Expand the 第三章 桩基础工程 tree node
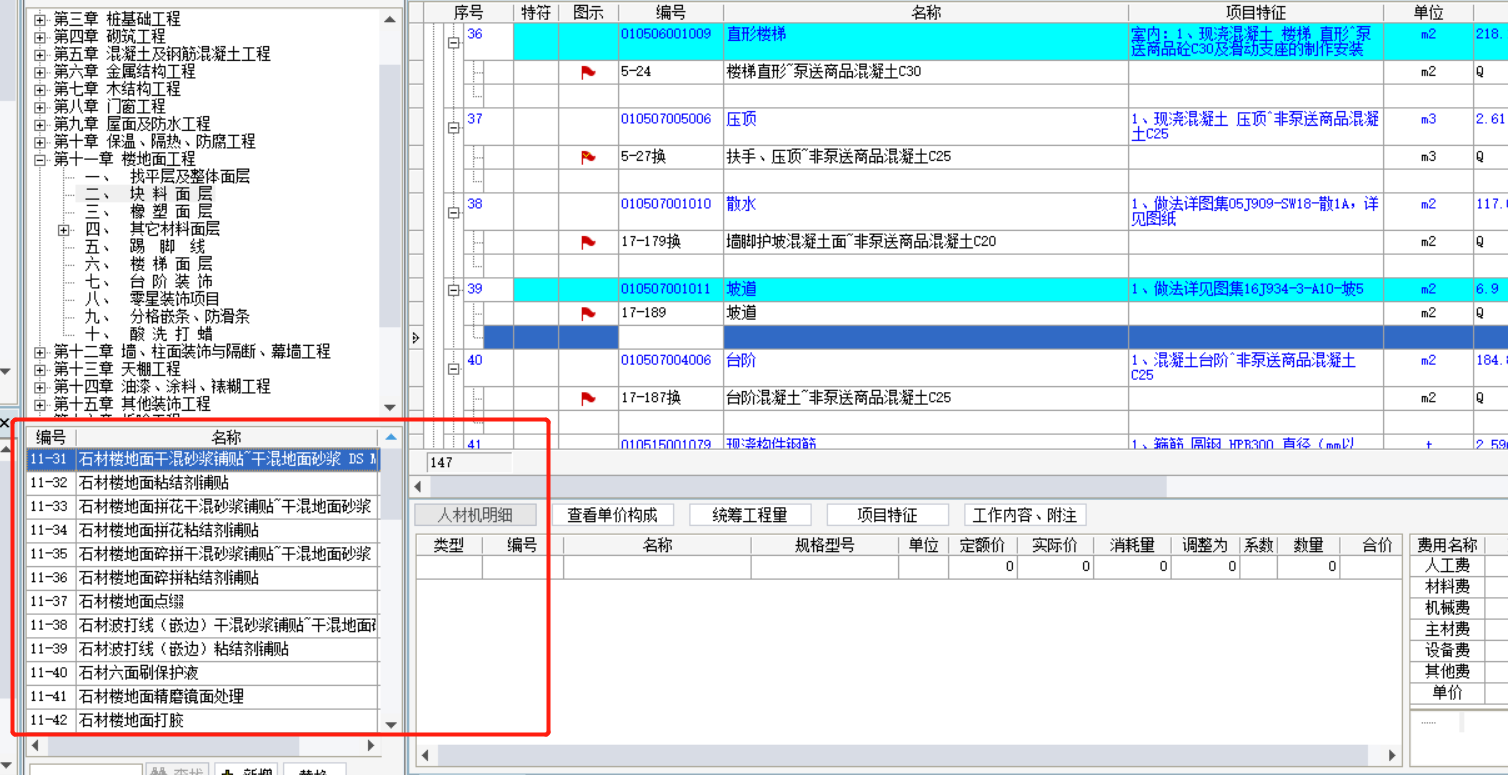1508x775 pixels. (40, 19)
